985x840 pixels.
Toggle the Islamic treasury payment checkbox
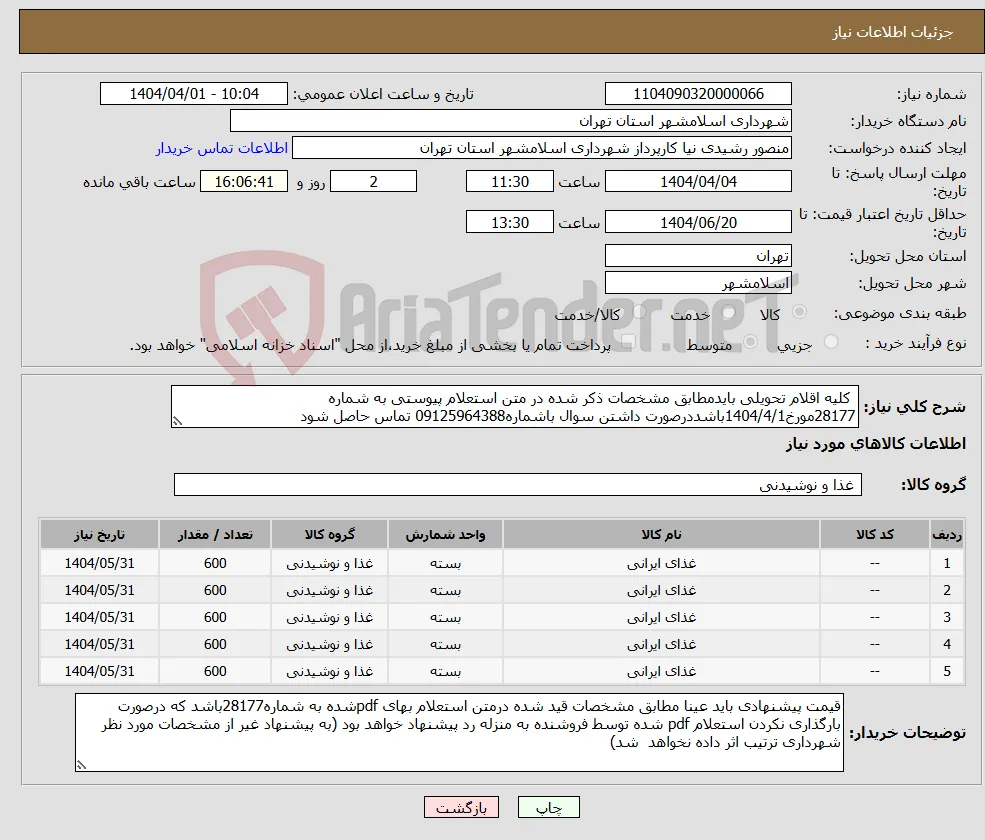pyautogui.click(x=628, y=342)
